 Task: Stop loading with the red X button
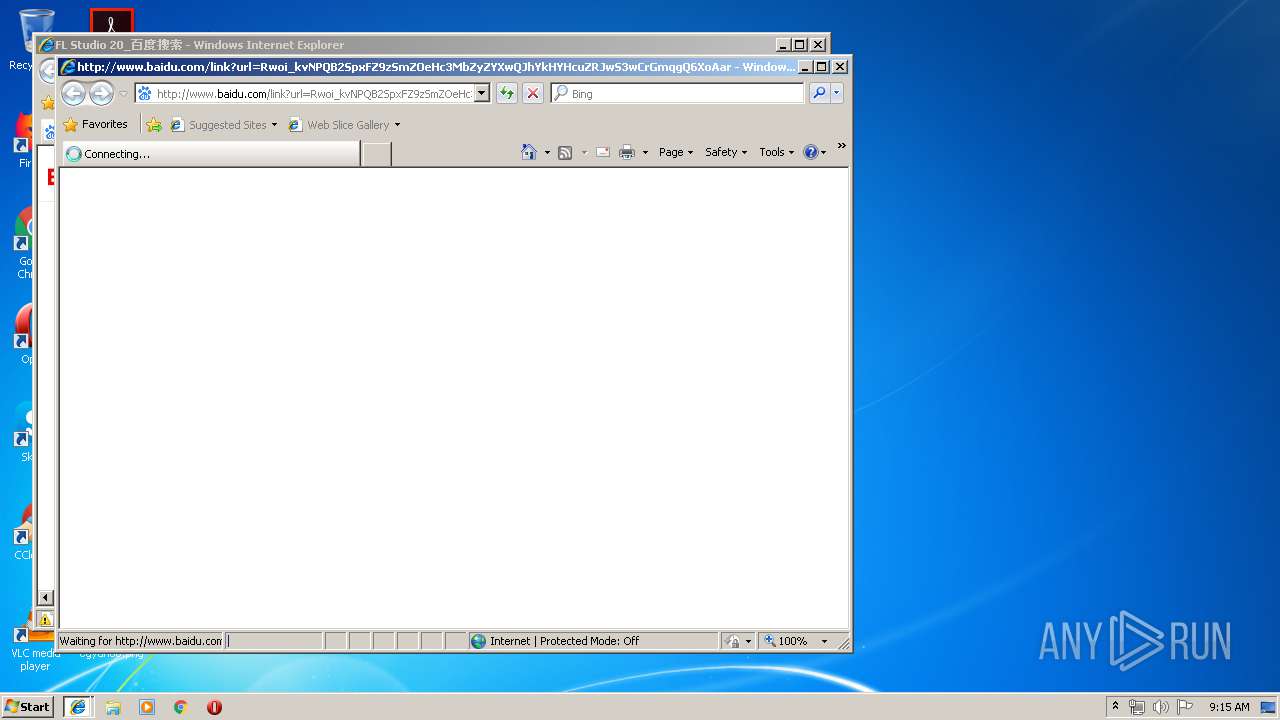click(533, 93)
